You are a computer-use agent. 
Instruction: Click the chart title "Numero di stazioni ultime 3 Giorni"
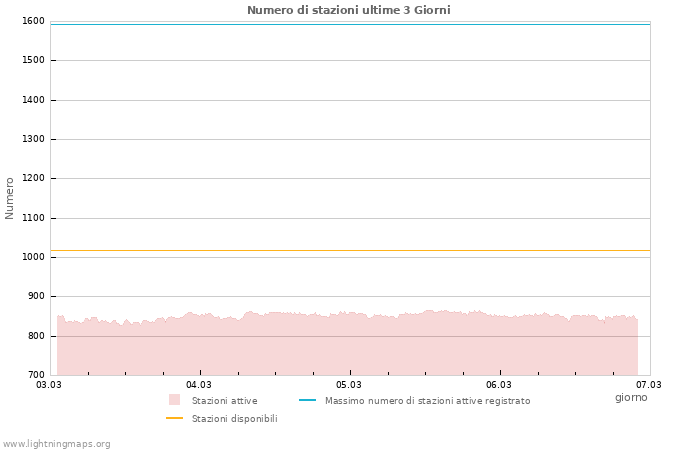pos(348,10)
